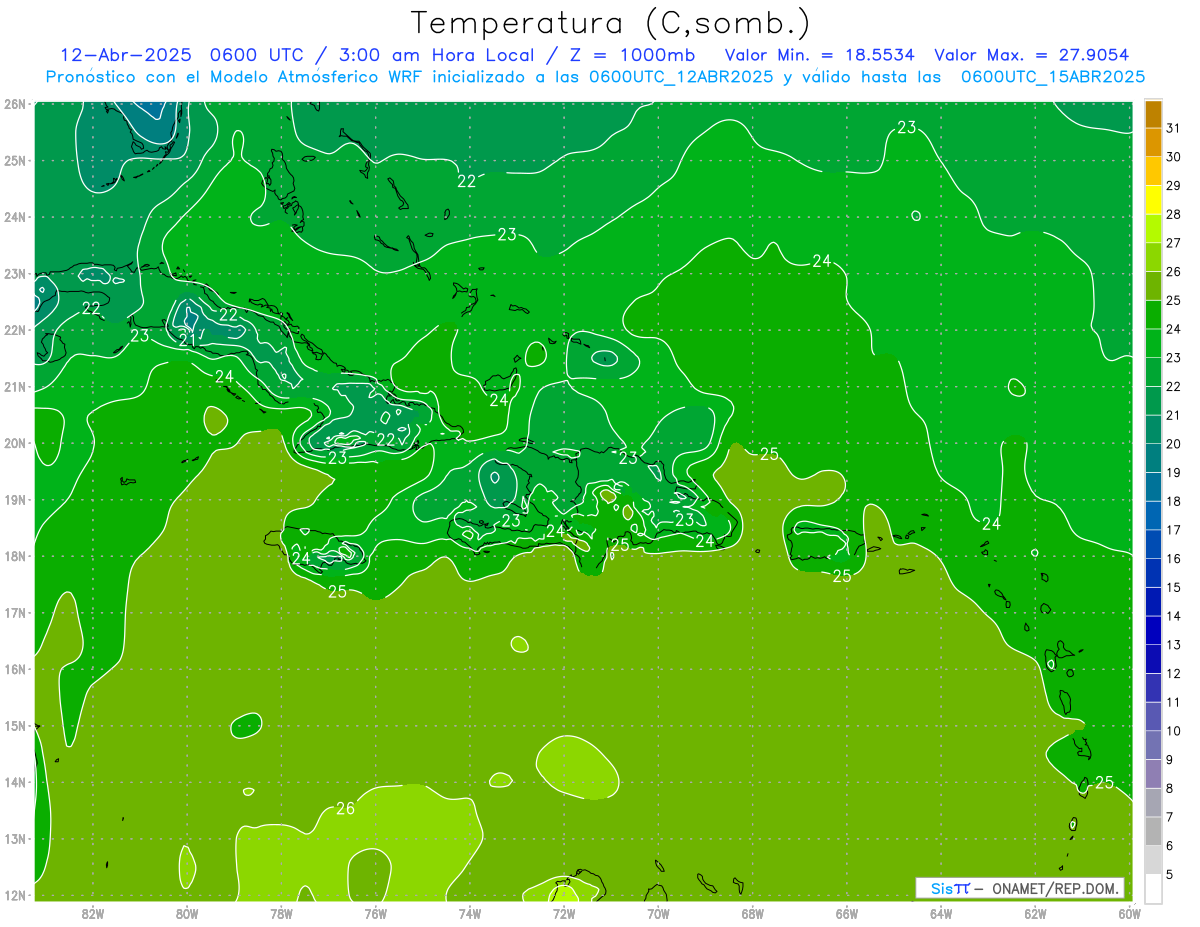Click the SisPI ONAMET/REP.DOM. logo box
The width and height of the screenshot is (1200, 927).
[1020, 888]
